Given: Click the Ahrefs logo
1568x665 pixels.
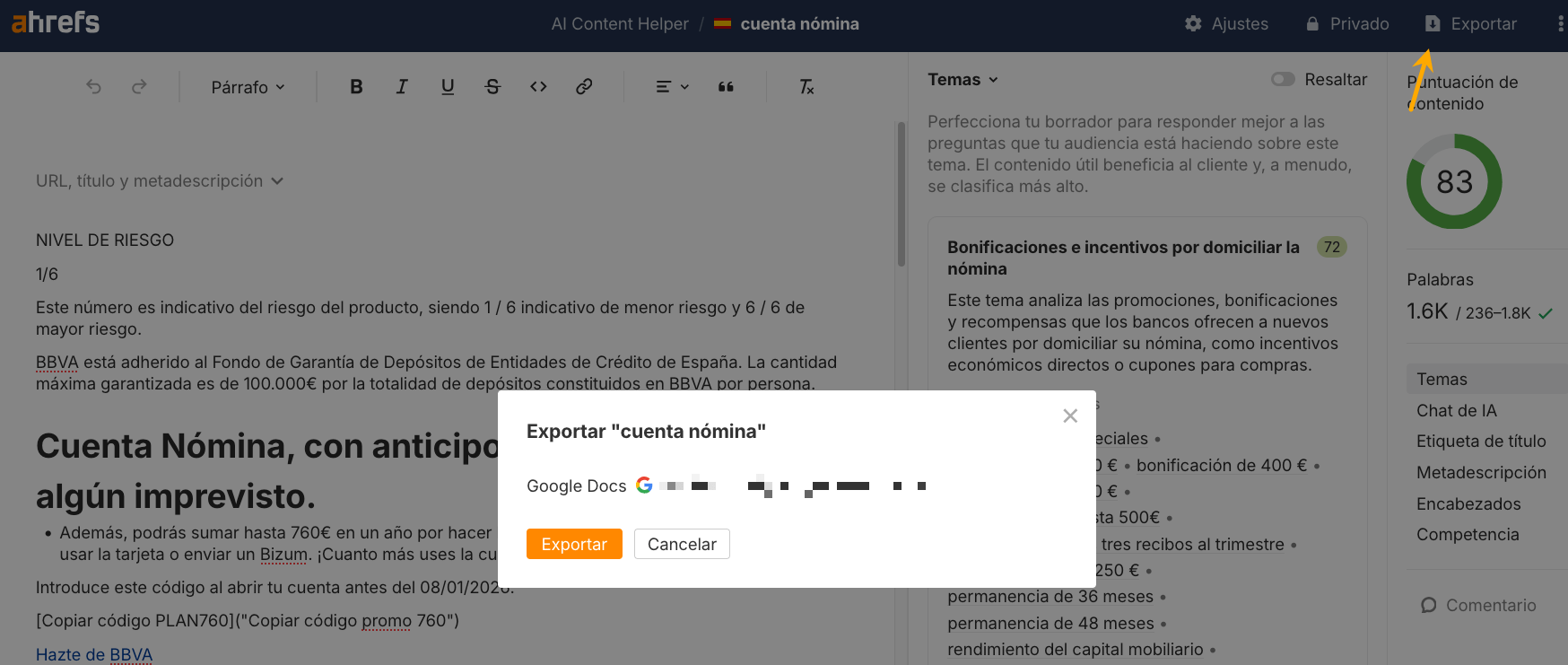Looking at the screenshot, I should (x=55, y=22).
